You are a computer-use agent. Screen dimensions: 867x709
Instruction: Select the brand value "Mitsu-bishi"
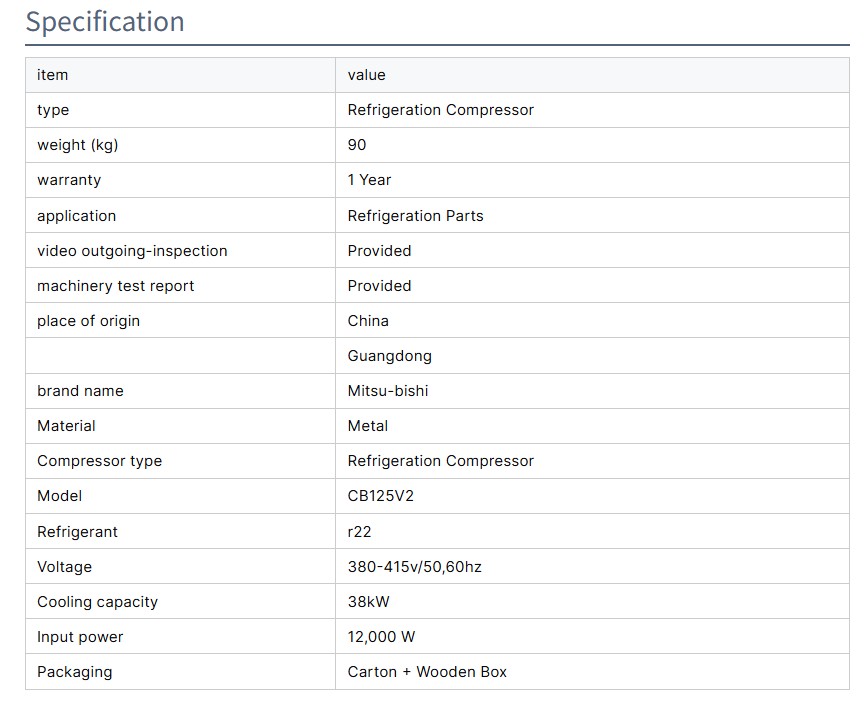point(387,391)
